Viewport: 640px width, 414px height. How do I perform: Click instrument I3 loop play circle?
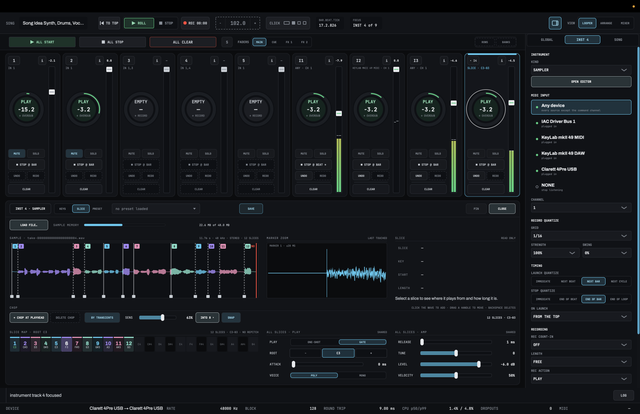(428, 109)
